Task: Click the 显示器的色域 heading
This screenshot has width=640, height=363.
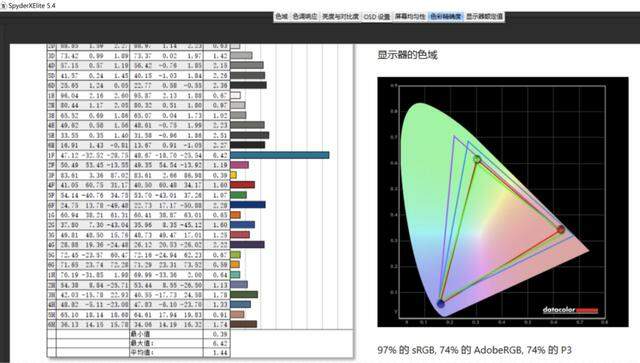Action: click(x=407, y=55)
